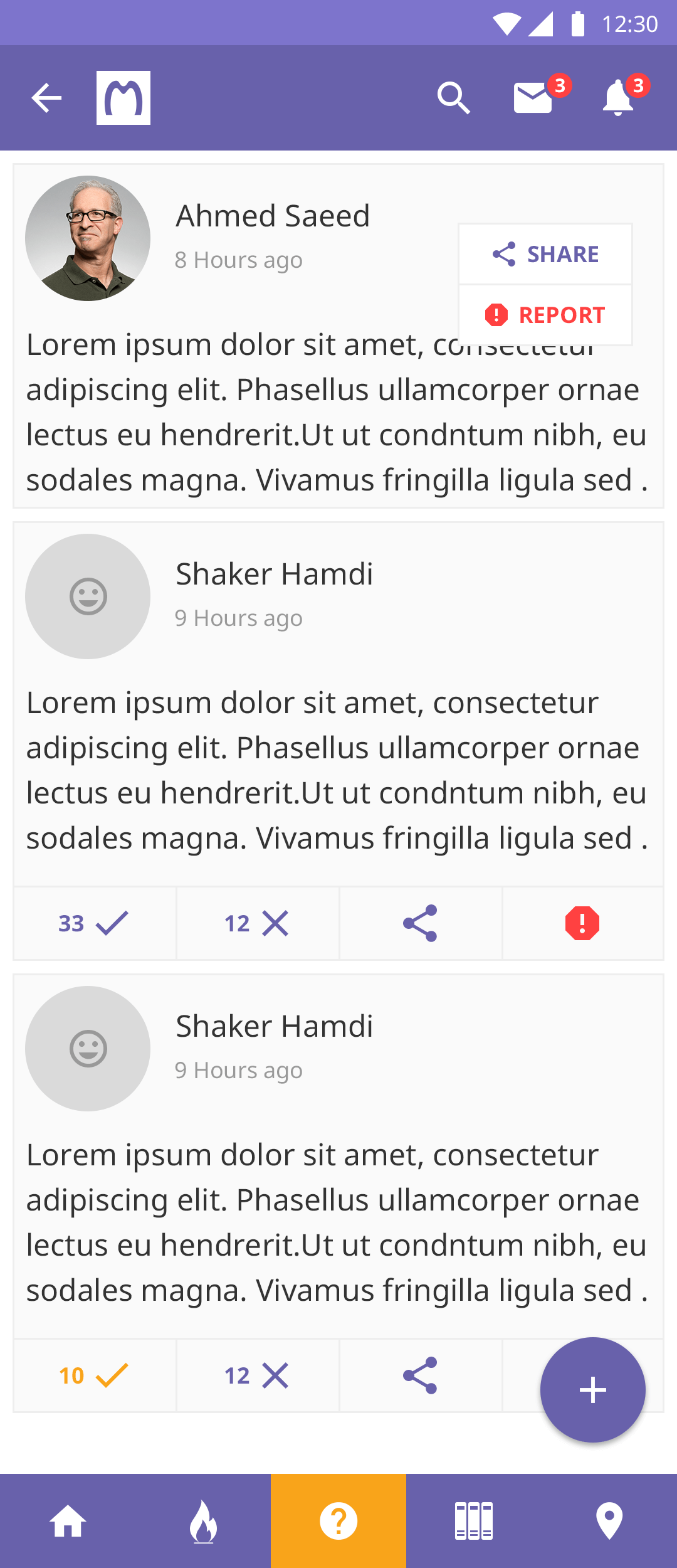Open the location pin tab
Screen dimensions: 677x1568
click(609, 1521)
